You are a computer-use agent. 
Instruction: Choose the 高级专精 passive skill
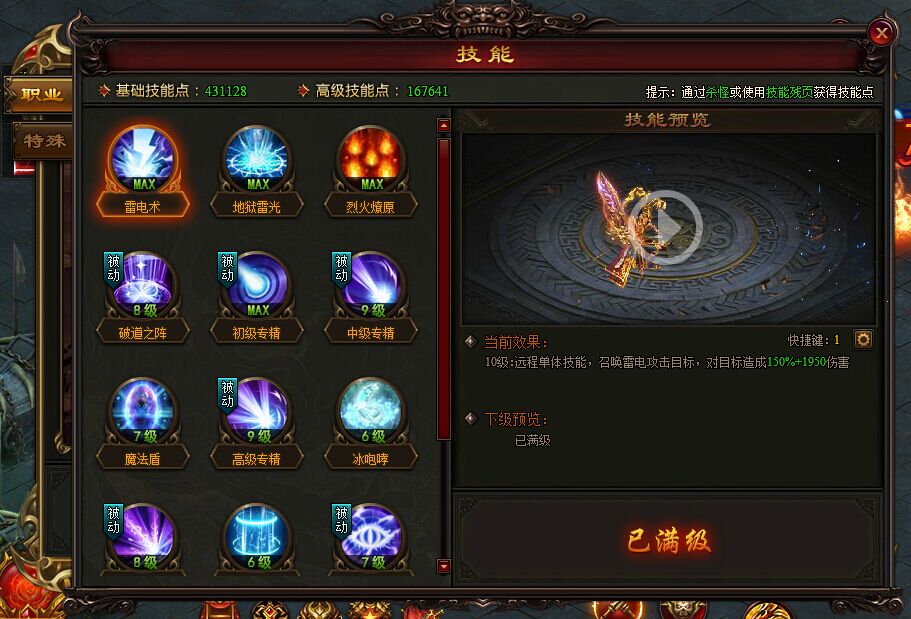click(257, 412)
